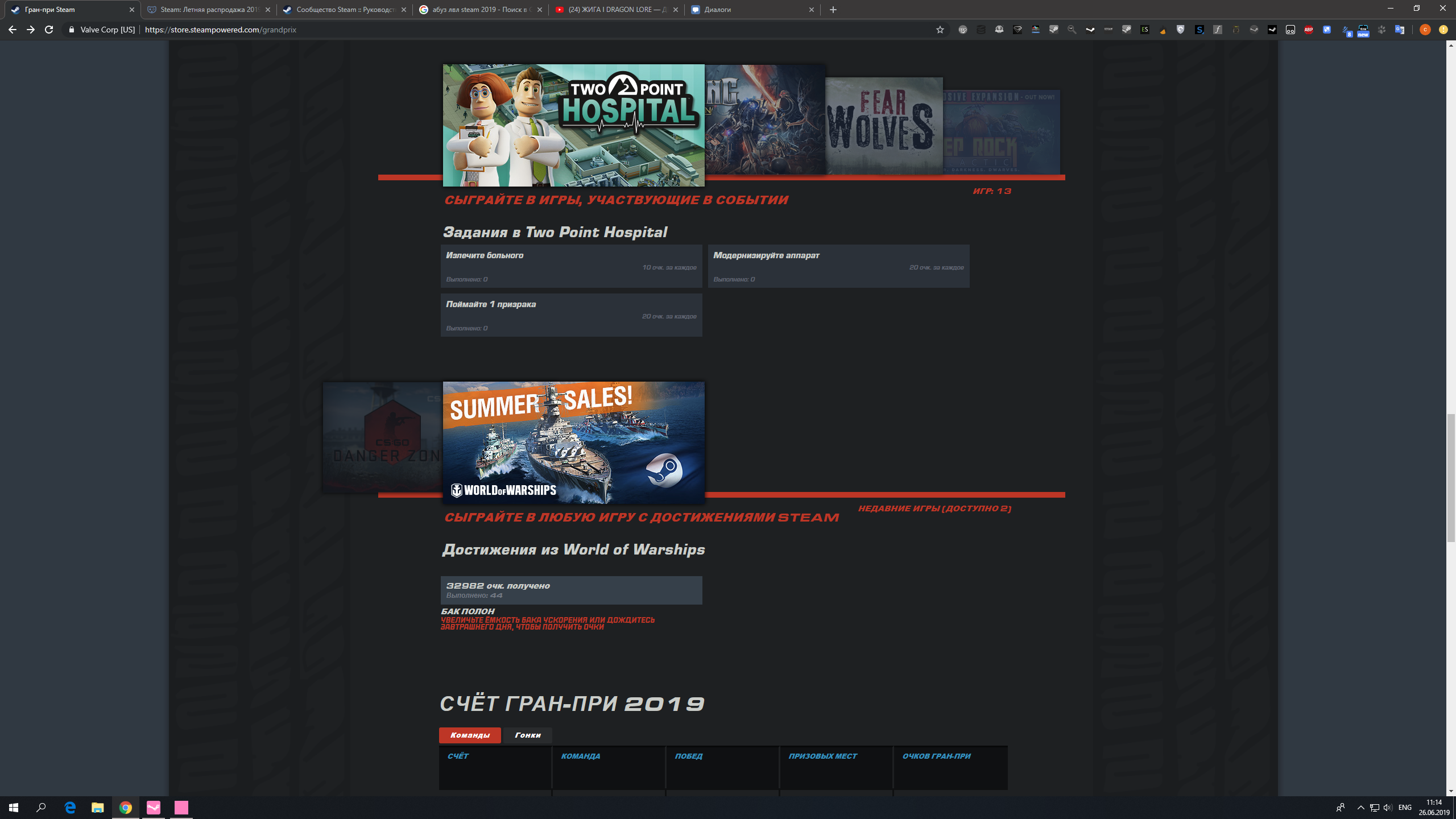Click the Chrome icon in the taskbar
The height and width of the screenshot is (819, 1456).
click(x=126, y=807)
